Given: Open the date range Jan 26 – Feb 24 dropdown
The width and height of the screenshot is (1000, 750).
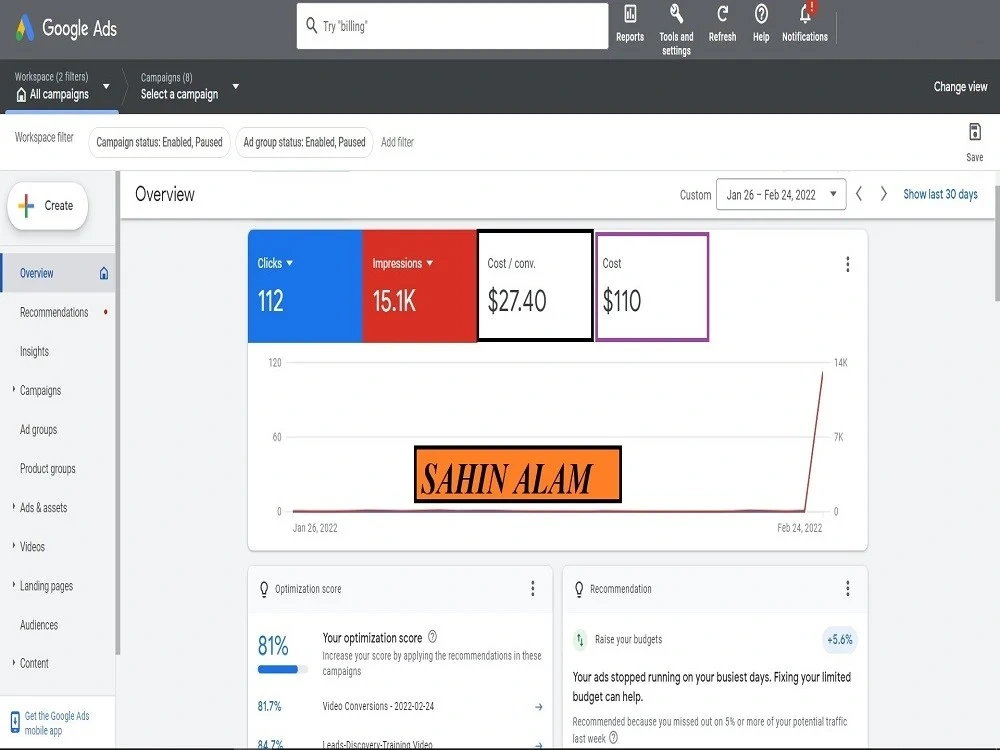Looking at the screenshot, I should (781, 194).
